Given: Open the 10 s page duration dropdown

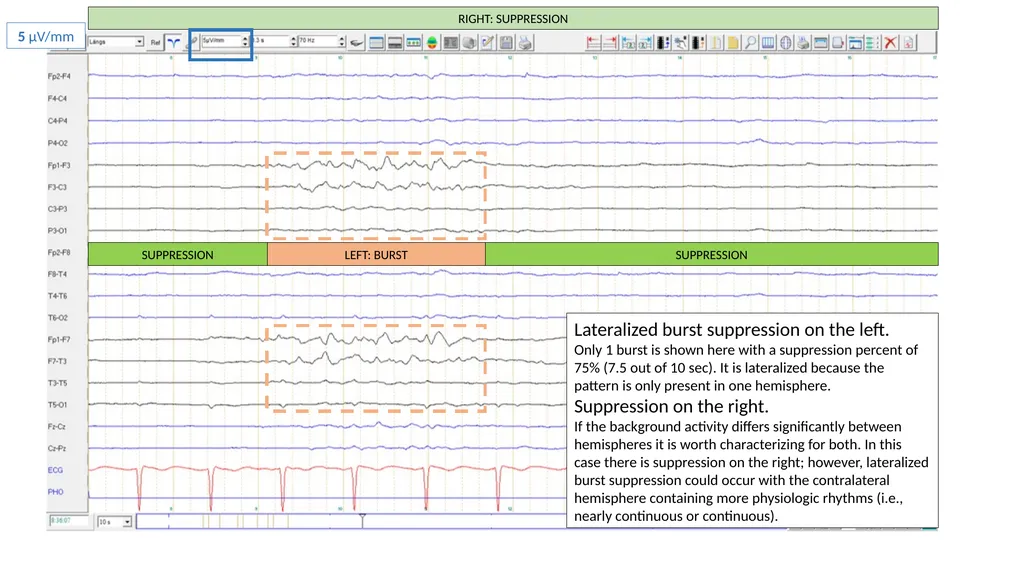Looking at the screenshot, I should pyautogui.click(x=114, y=521).
